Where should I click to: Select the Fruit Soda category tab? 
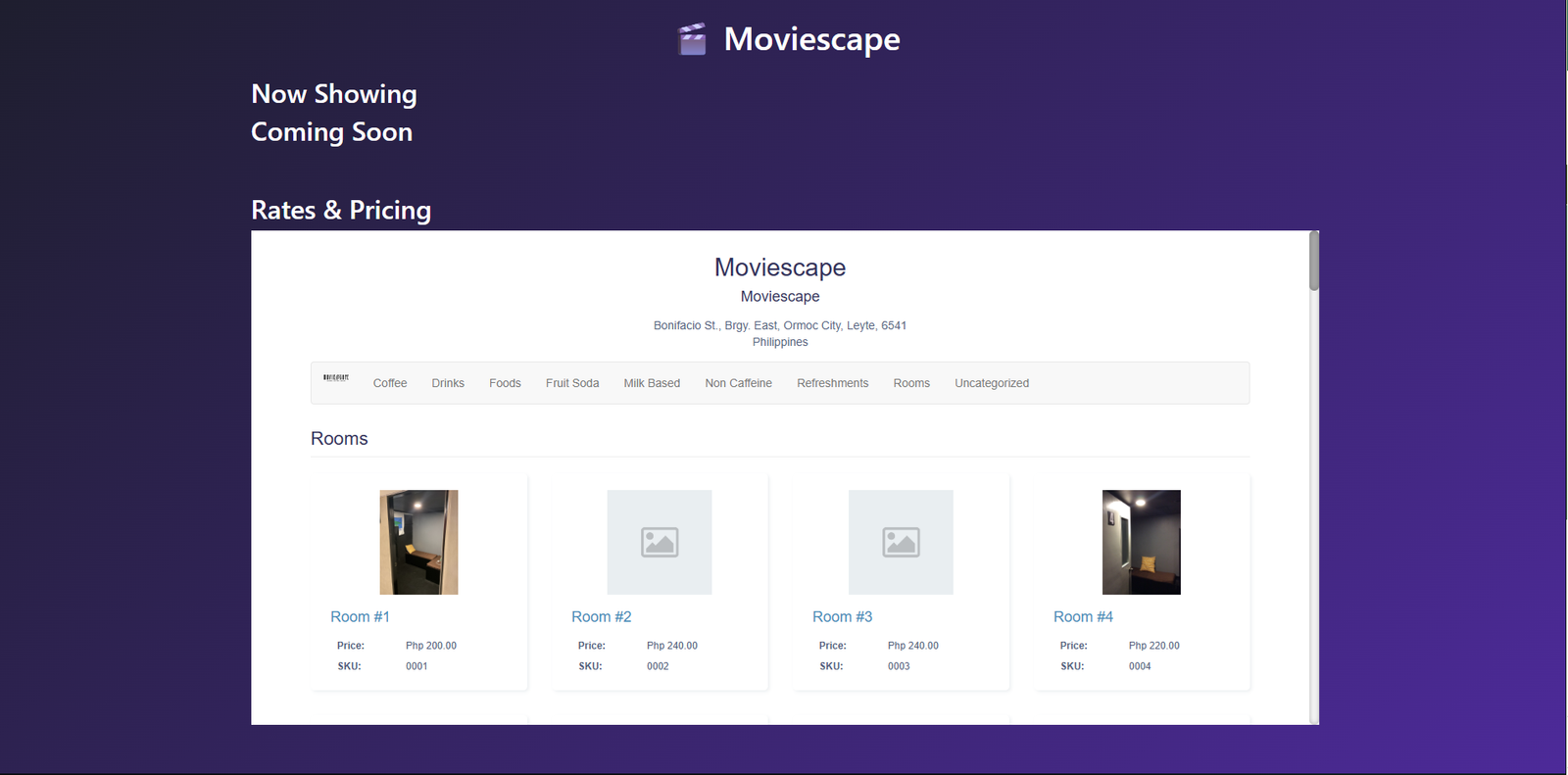click(572, 383)
